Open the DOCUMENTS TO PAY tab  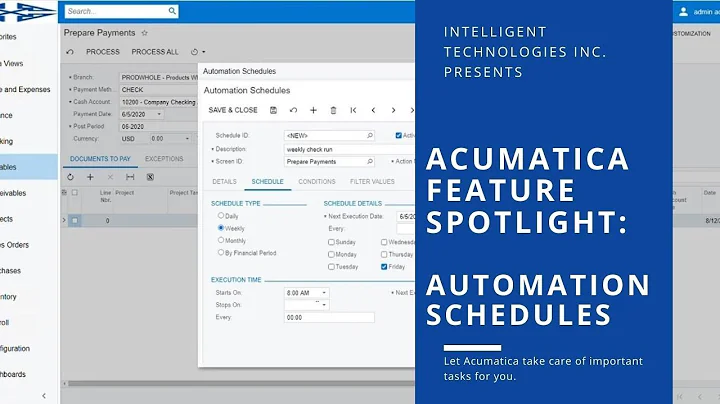(100, 159)
